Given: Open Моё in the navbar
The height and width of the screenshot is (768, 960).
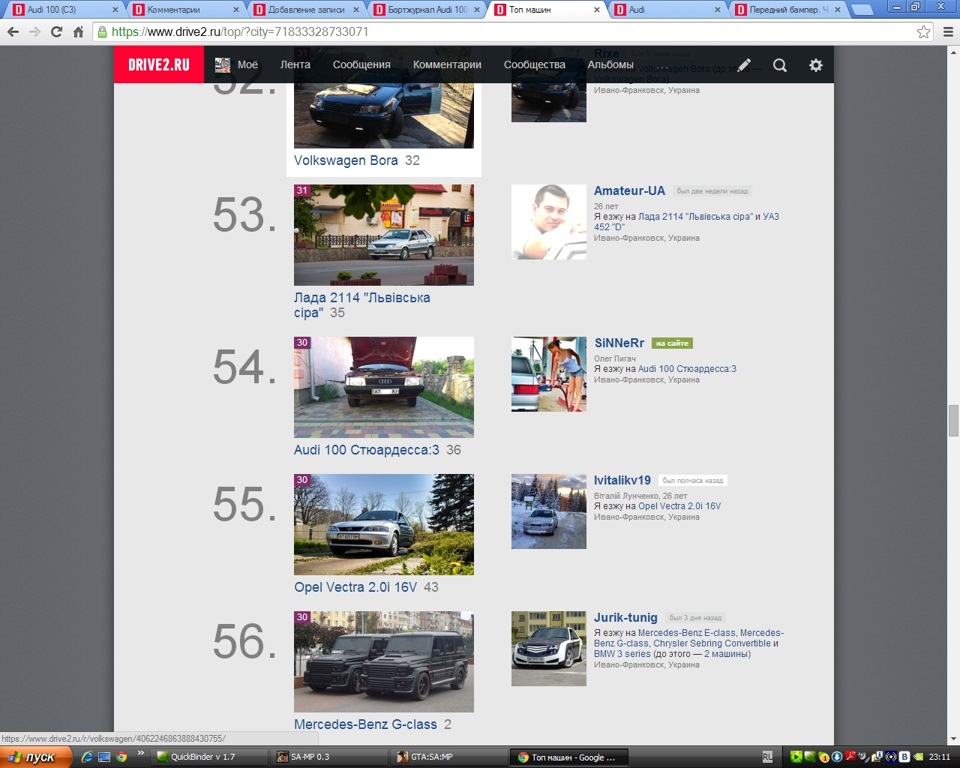Looking at the screenshot, I should coord(247,65).
